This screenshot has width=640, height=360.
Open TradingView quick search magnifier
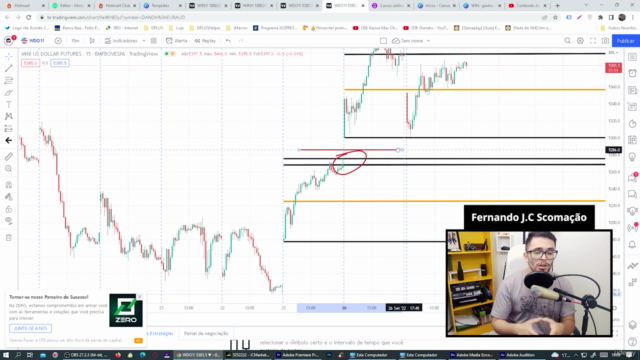click(x=567, y=41)
